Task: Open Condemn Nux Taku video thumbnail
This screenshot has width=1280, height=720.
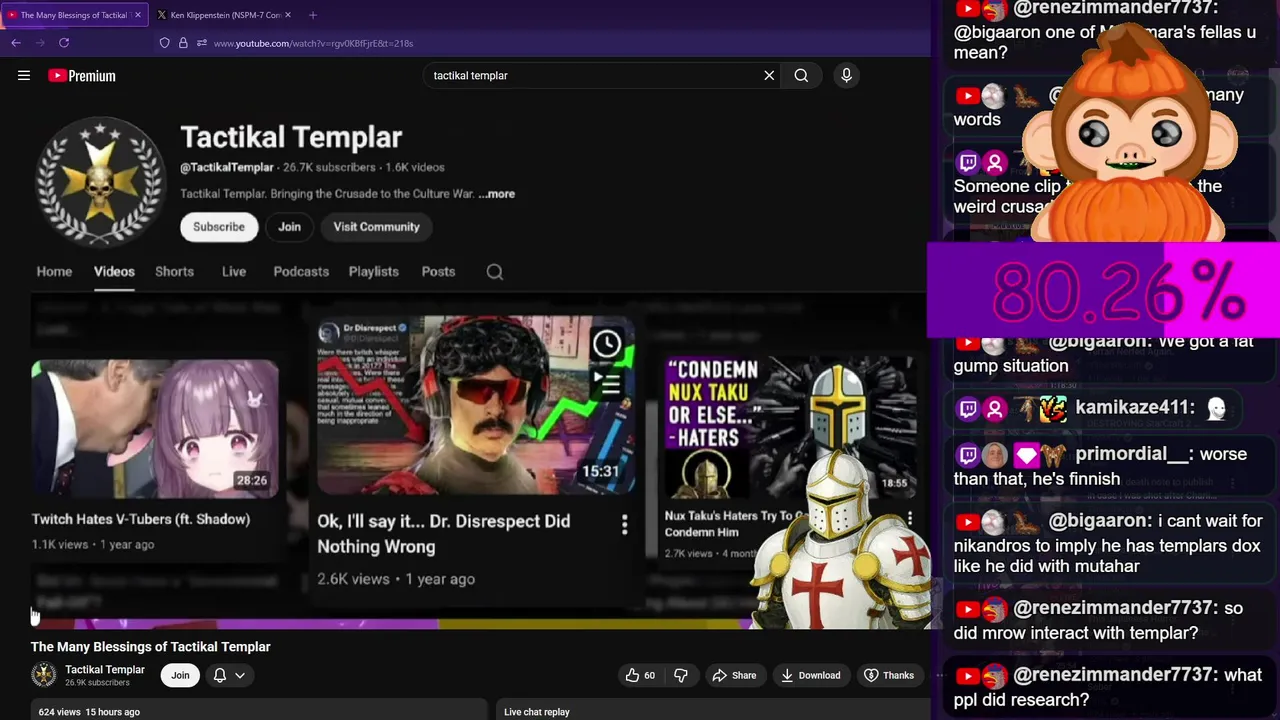Action: [790, 428]
